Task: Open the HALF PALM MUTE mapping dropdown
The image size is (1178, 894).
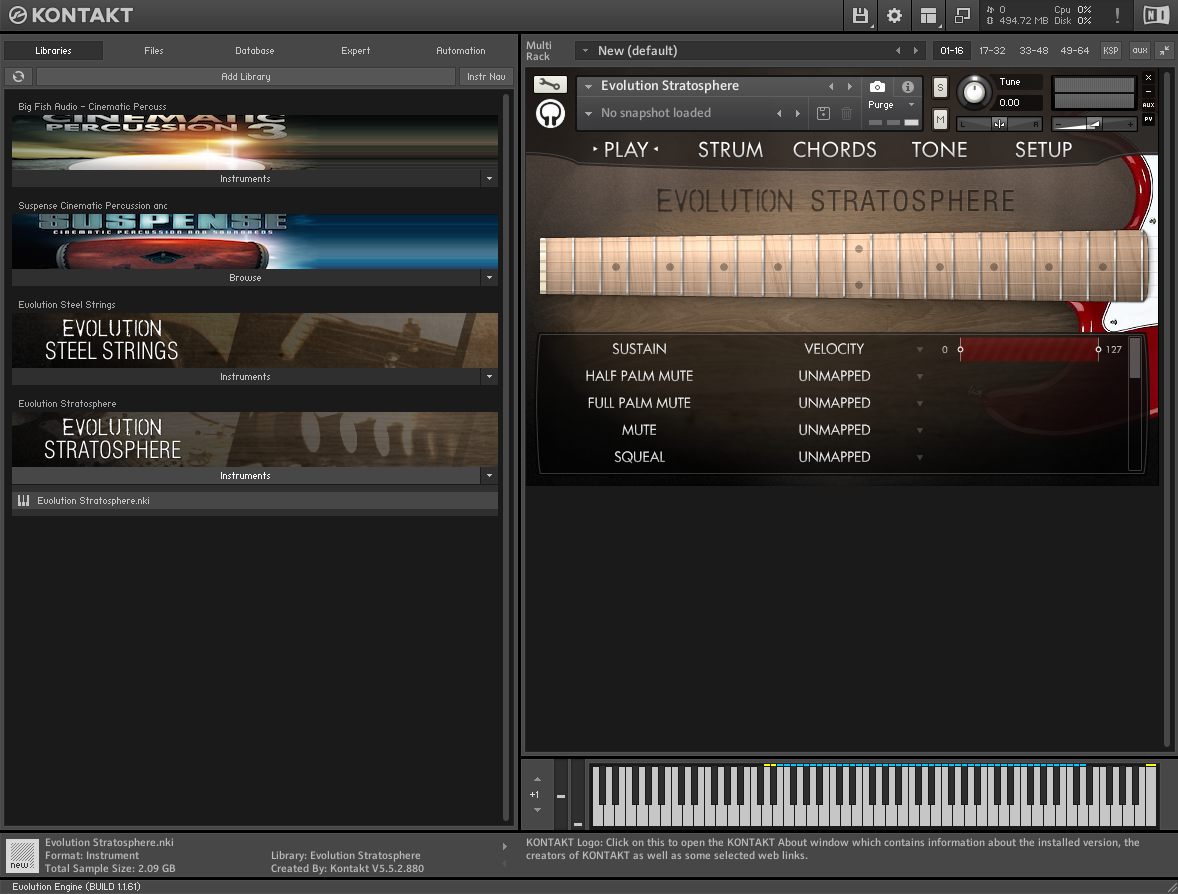Action: (920, 376)
